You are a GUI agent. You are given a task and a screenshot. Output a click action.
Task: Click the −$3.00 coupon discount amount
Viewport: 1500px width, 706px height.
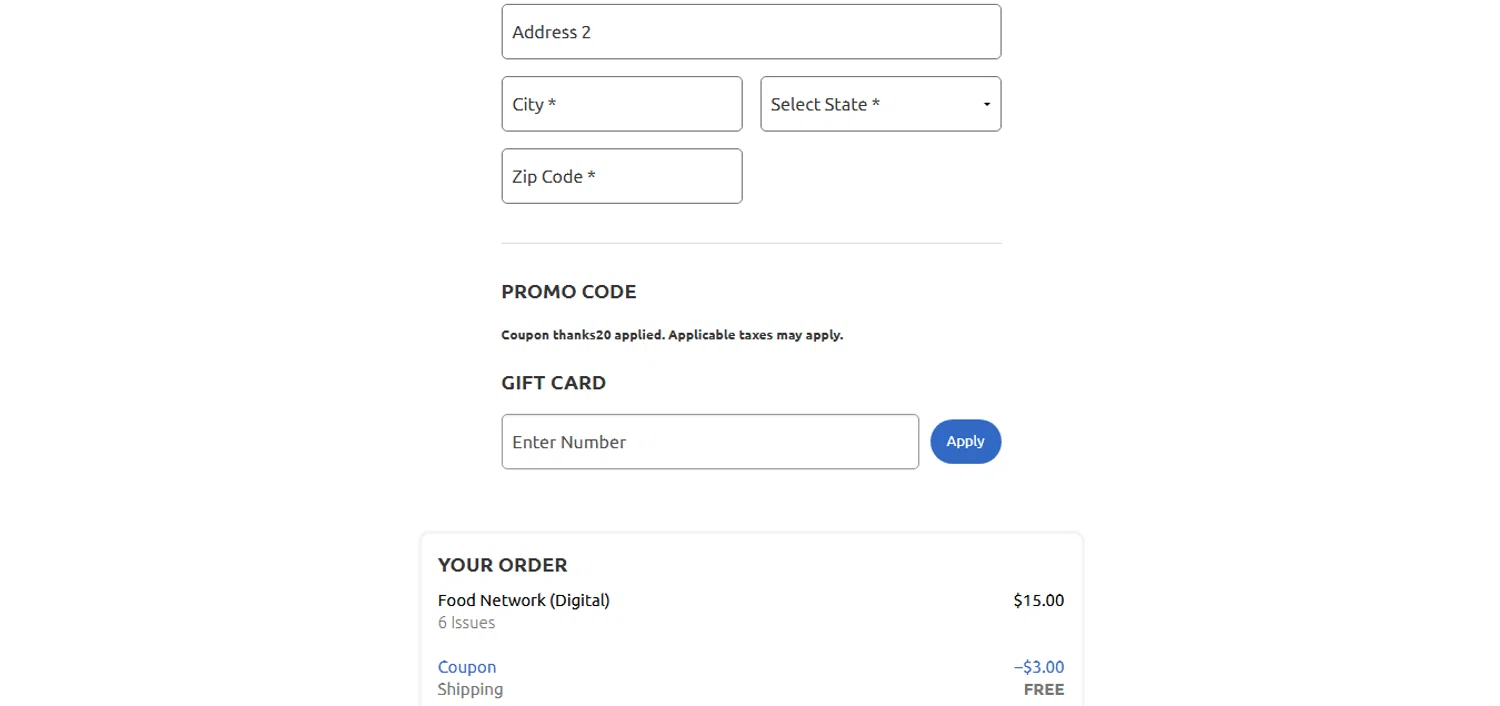(1038, 667)
